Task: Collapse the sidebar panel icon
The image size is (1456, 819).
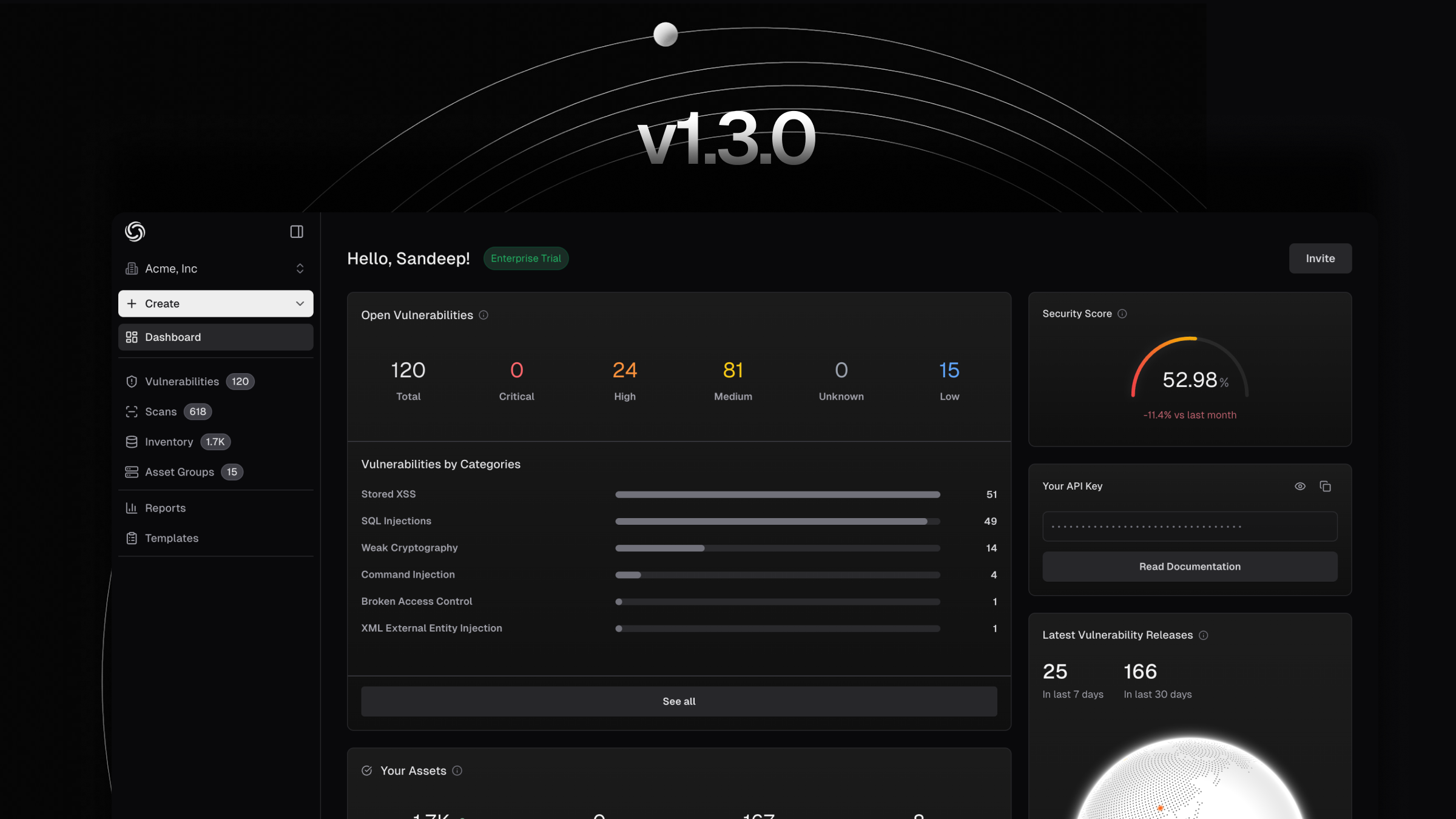Action: coord(297,232)
